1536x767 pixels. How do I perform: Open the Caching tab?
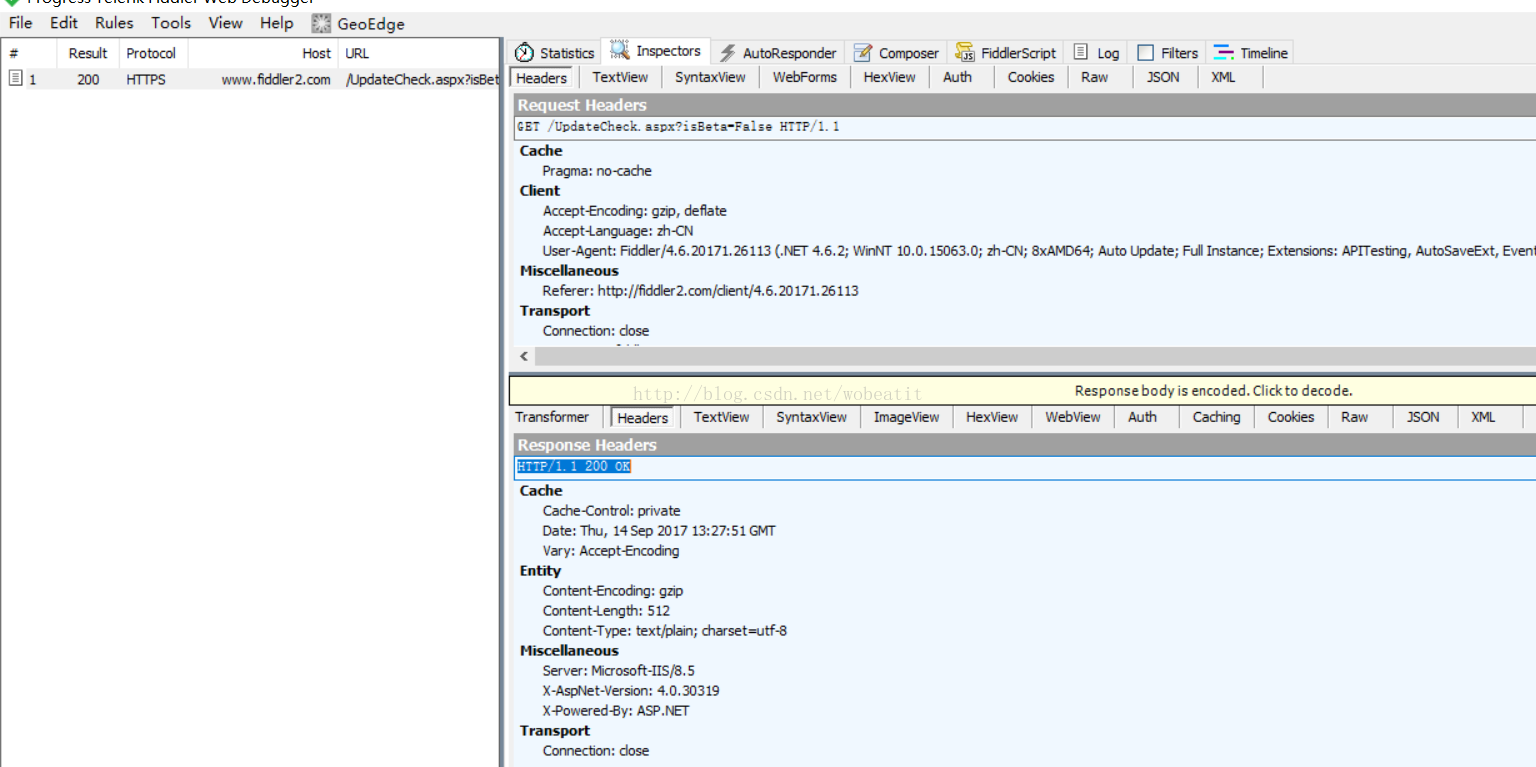pos(1216,417)
